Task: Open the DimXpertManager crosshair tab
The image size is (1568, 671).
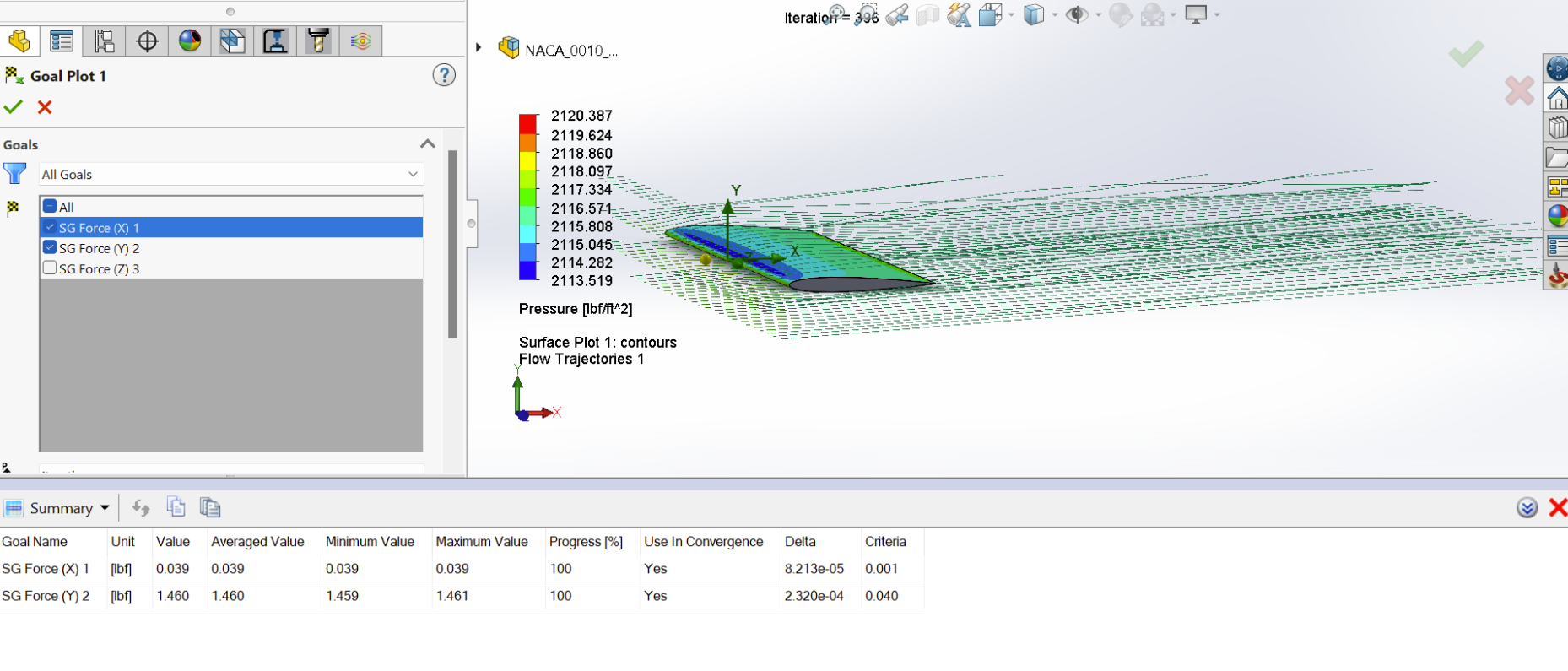Action: 147,41
